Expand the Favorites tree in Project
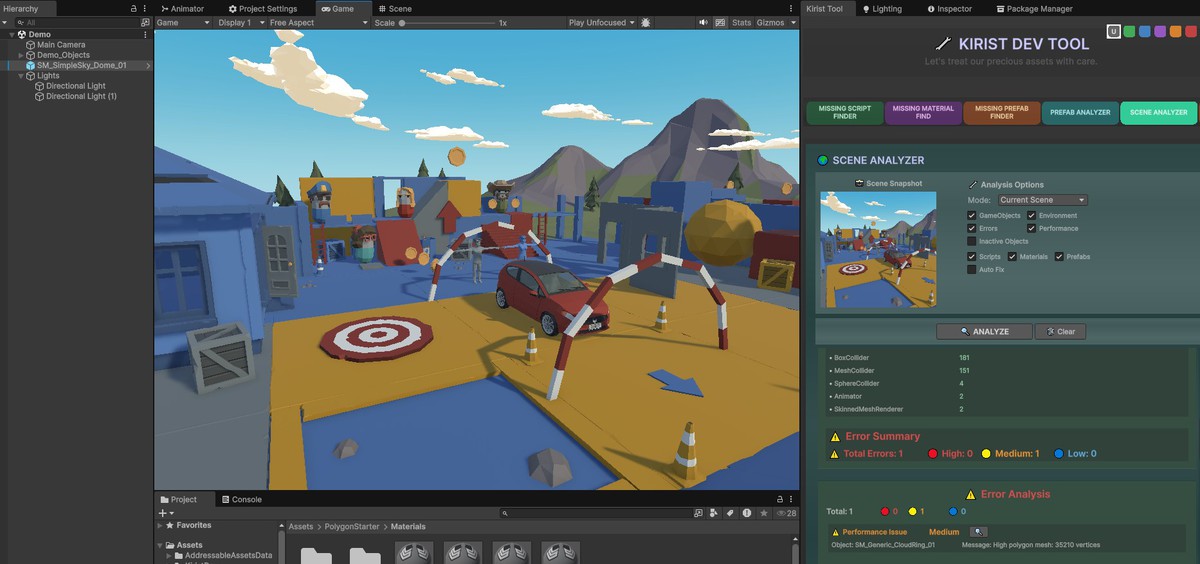This screenshot has height=564, width=1200. 160,525
